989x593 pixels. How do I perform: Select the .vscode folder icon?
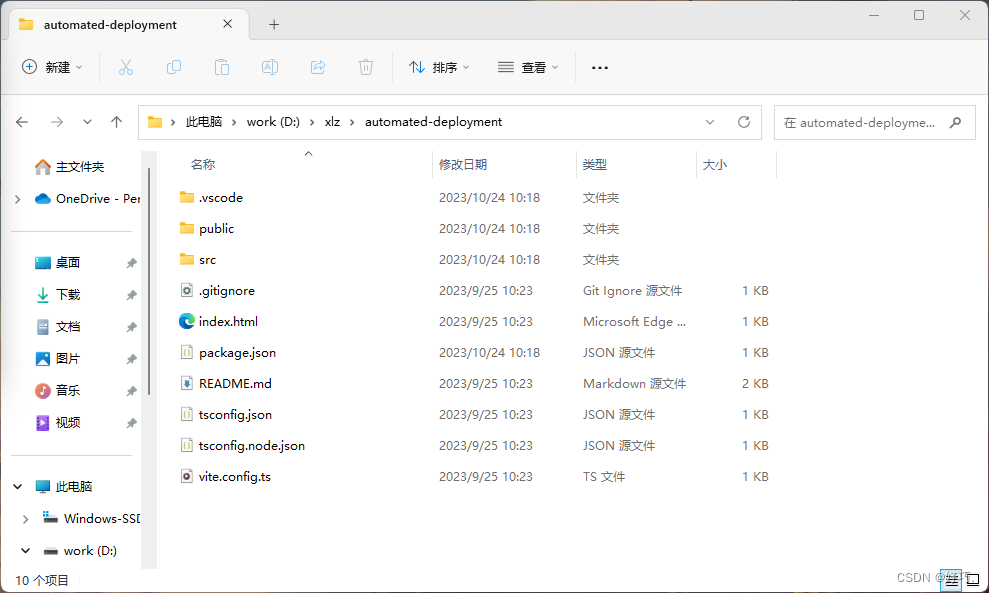coord(187,197)
